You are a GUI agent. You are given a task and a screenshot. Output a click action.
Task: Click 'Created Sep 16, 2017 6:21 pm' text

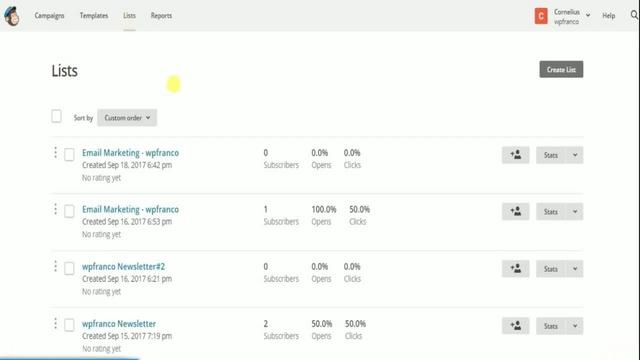pos(127,279)
